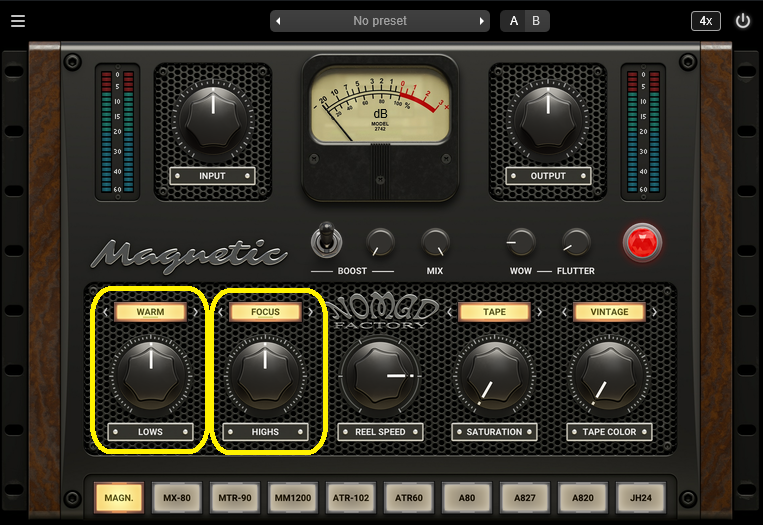The width and height of the screenshot is (763, 525).
Task: Open the WARM mode selector
Action: point(150,312)
